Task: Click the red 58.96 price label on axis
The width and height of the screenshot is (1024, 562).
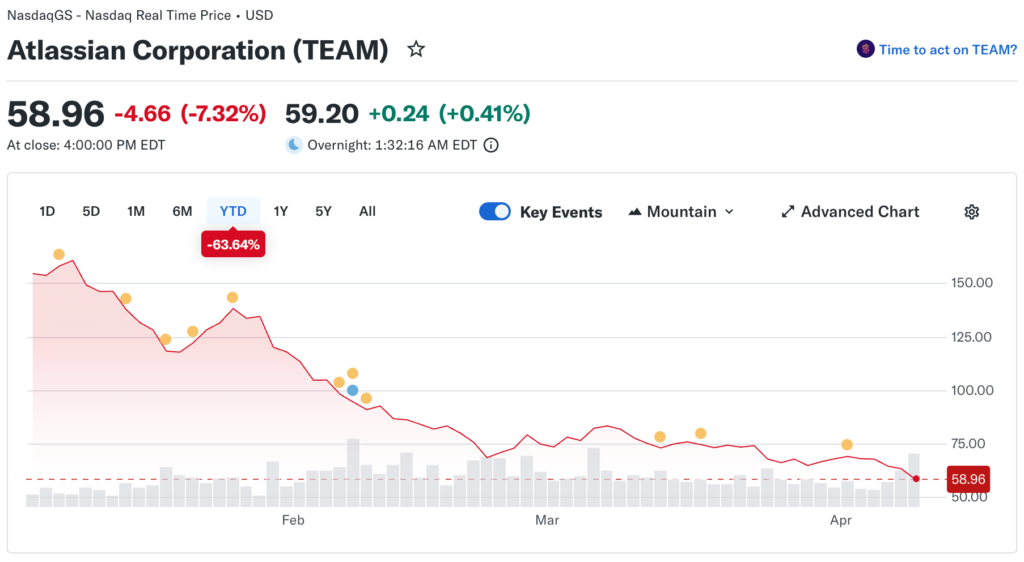Action: pos(966,480)
